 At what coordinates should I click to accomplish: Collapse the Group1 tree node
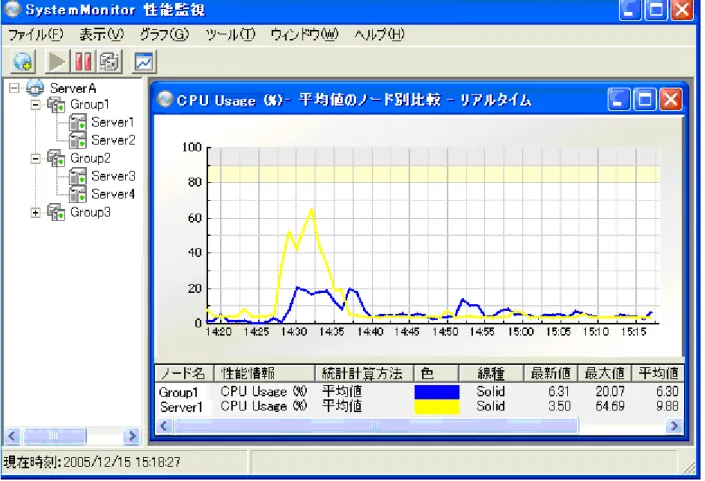[x=36, y=105]
